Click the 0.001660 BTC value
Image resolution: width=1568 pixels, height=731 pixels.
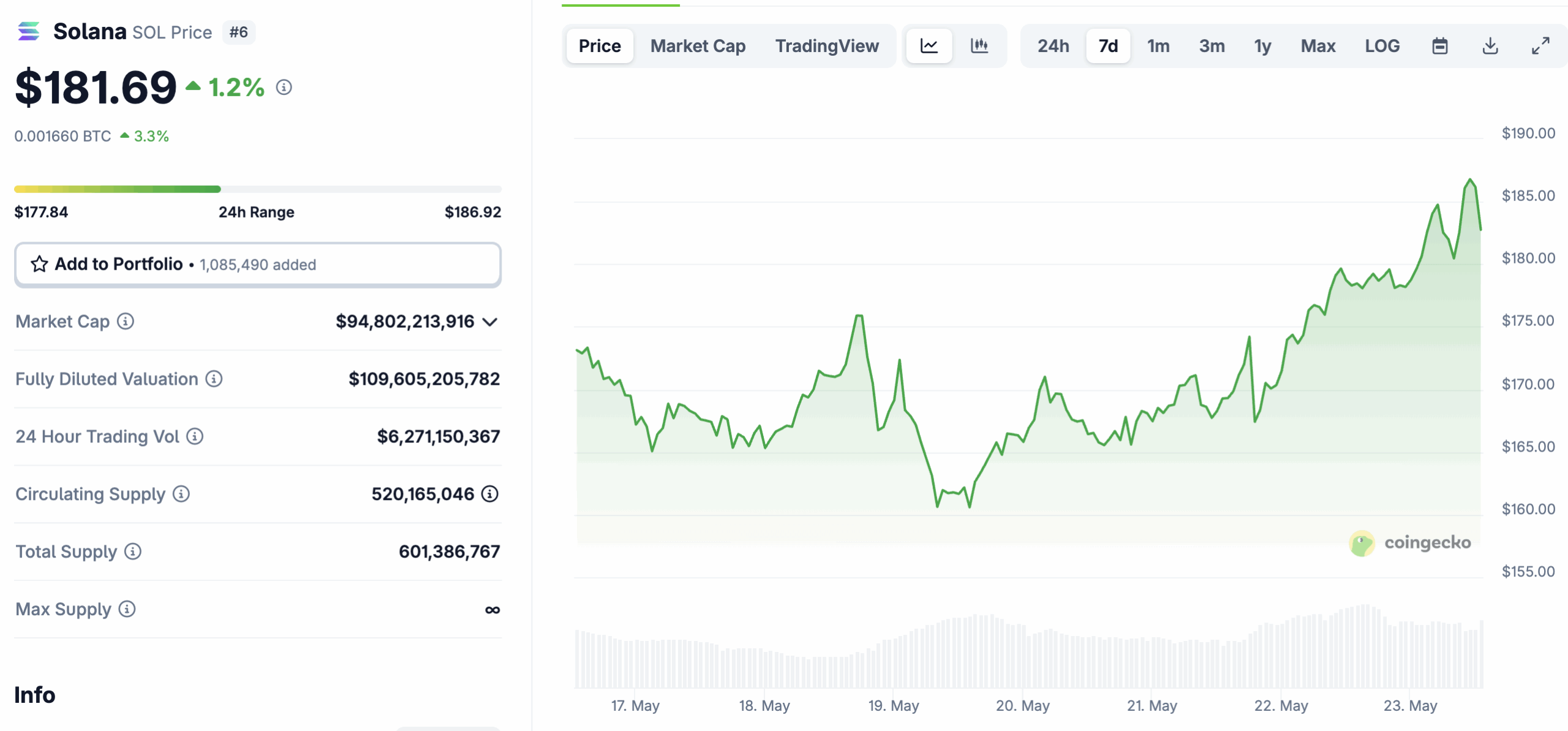click(63, 136)
